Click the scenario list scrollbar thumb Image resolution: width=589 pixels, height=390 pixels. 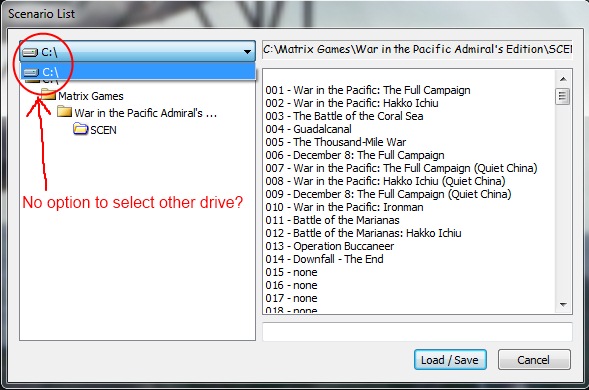[563, 97]
